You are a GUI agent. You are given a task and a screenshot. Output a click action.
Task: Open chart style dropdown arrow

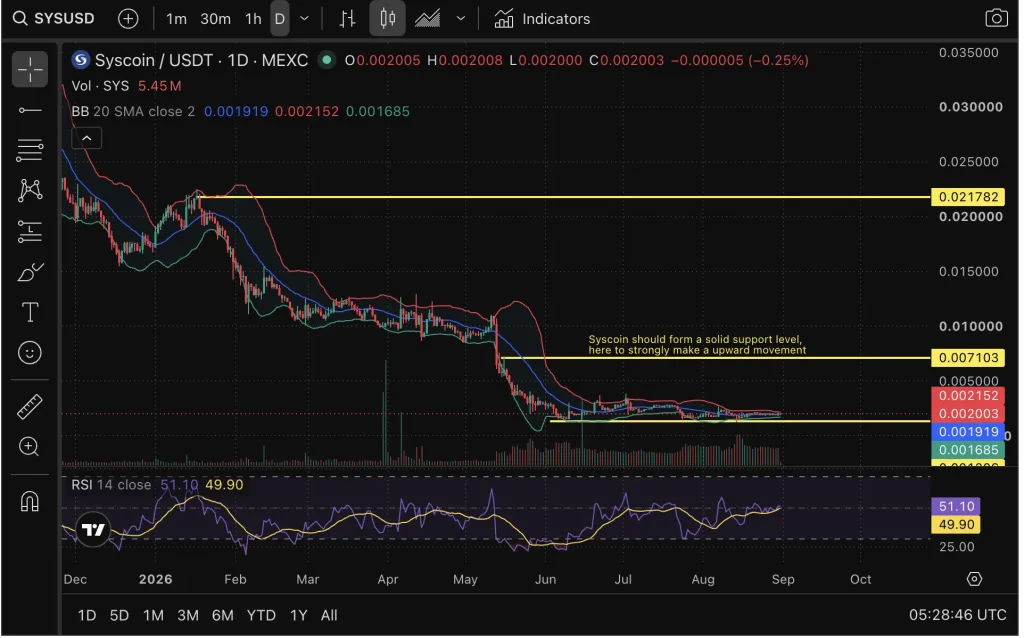(x=461, y=19)
